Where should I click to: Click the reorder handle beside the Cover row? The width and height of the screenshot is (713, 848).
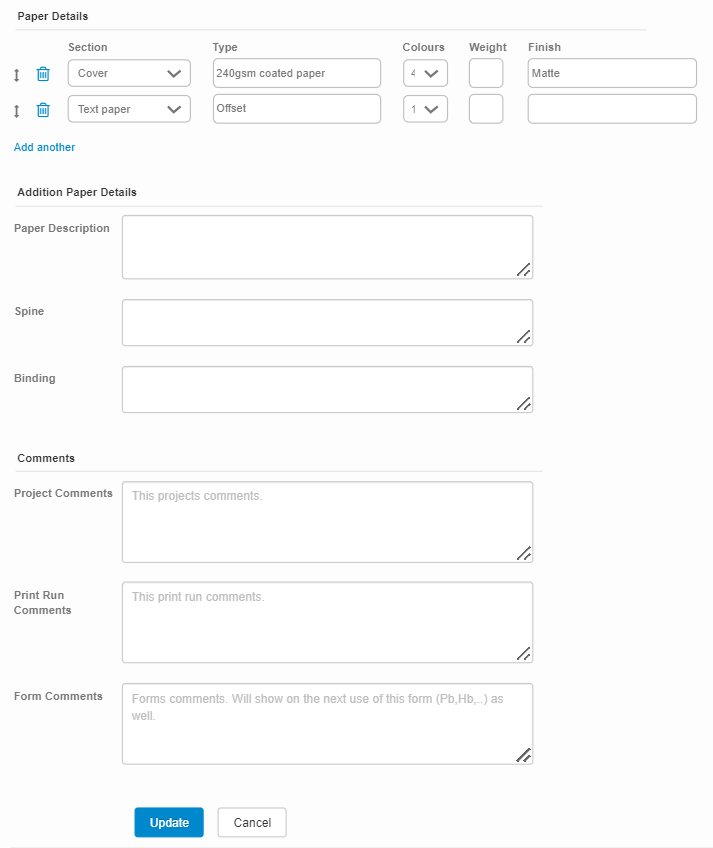[15, 72]
